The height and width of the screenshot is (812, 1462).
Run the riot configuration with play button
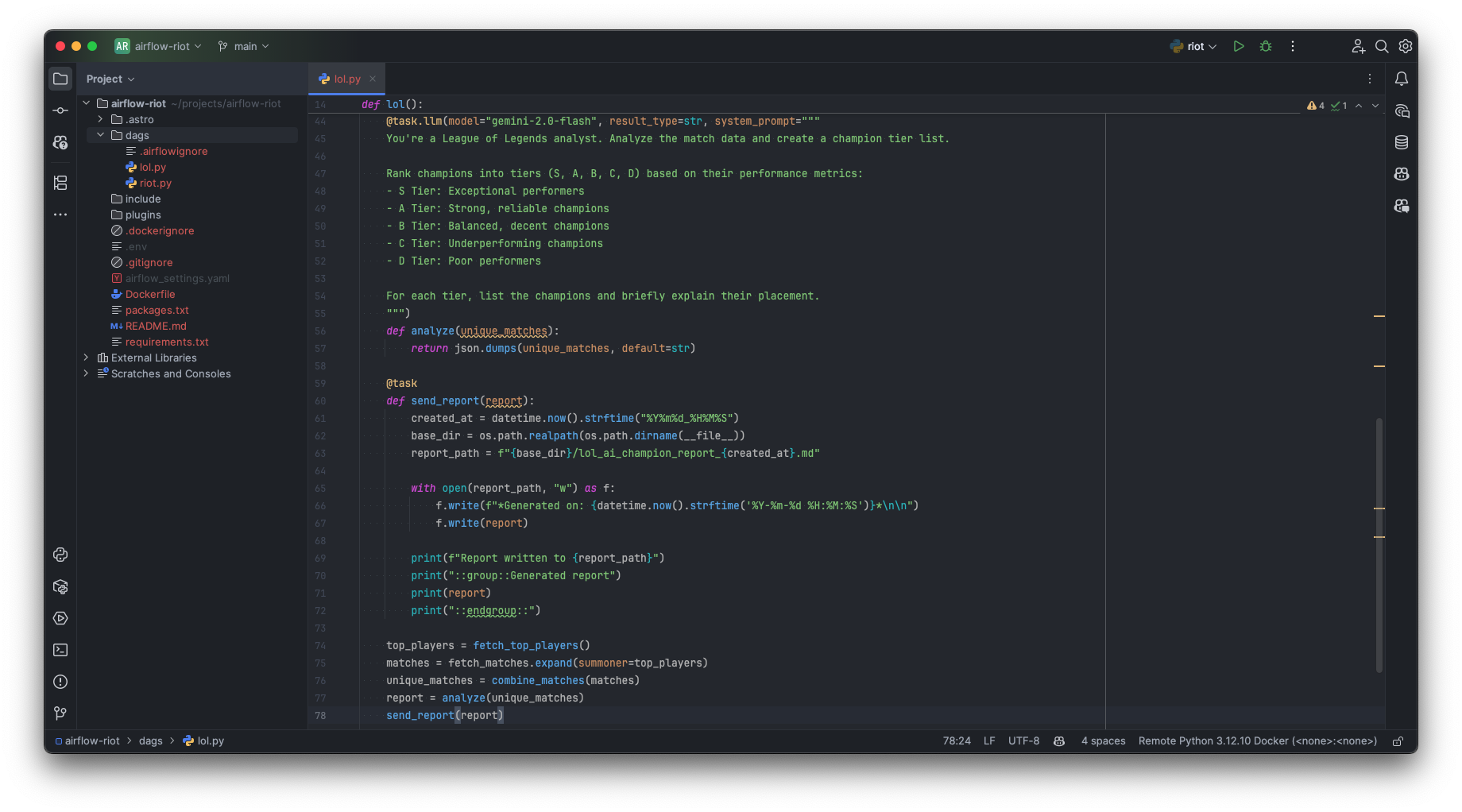[x=1238, y=47]
